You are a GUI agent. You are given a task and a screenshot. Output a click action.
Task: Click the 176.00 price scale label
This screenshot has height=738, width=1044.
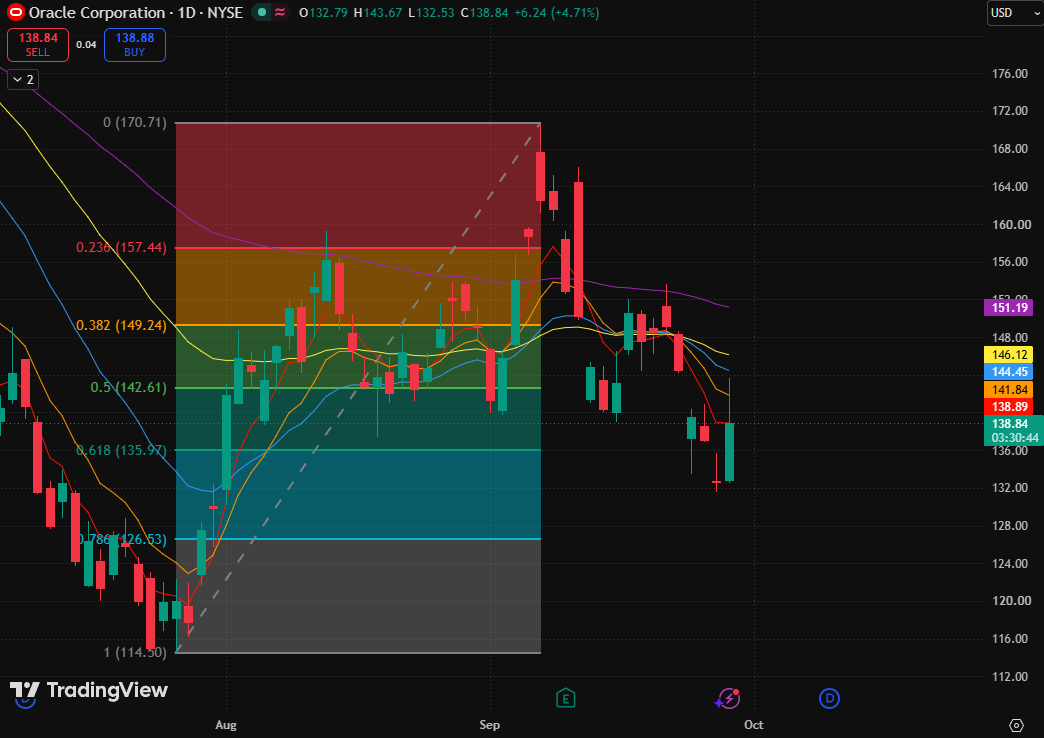pos(1009,73)
